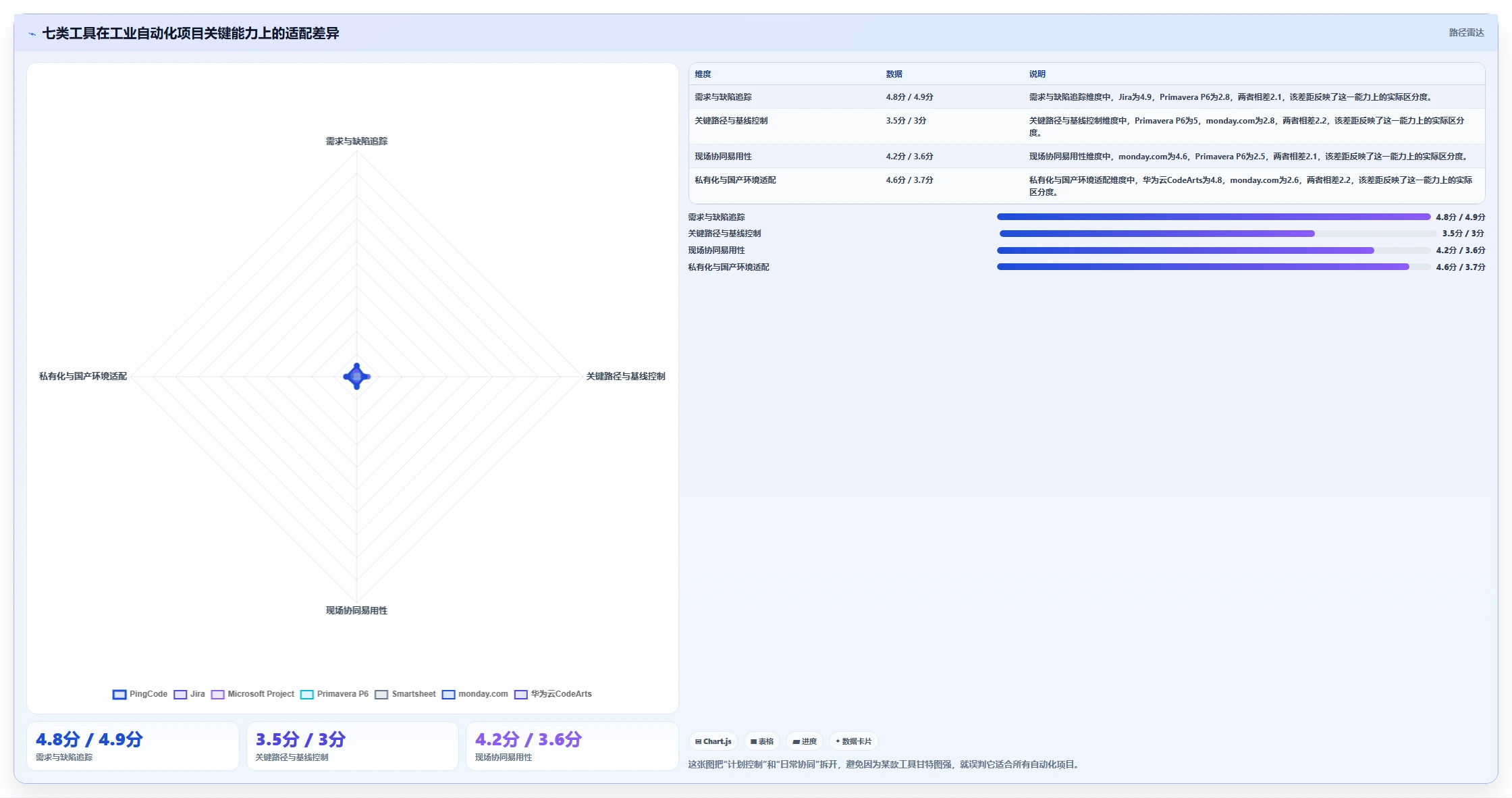
Task: Click radar axis label 关键路径与基线控制
Action: tap(626, 376)
